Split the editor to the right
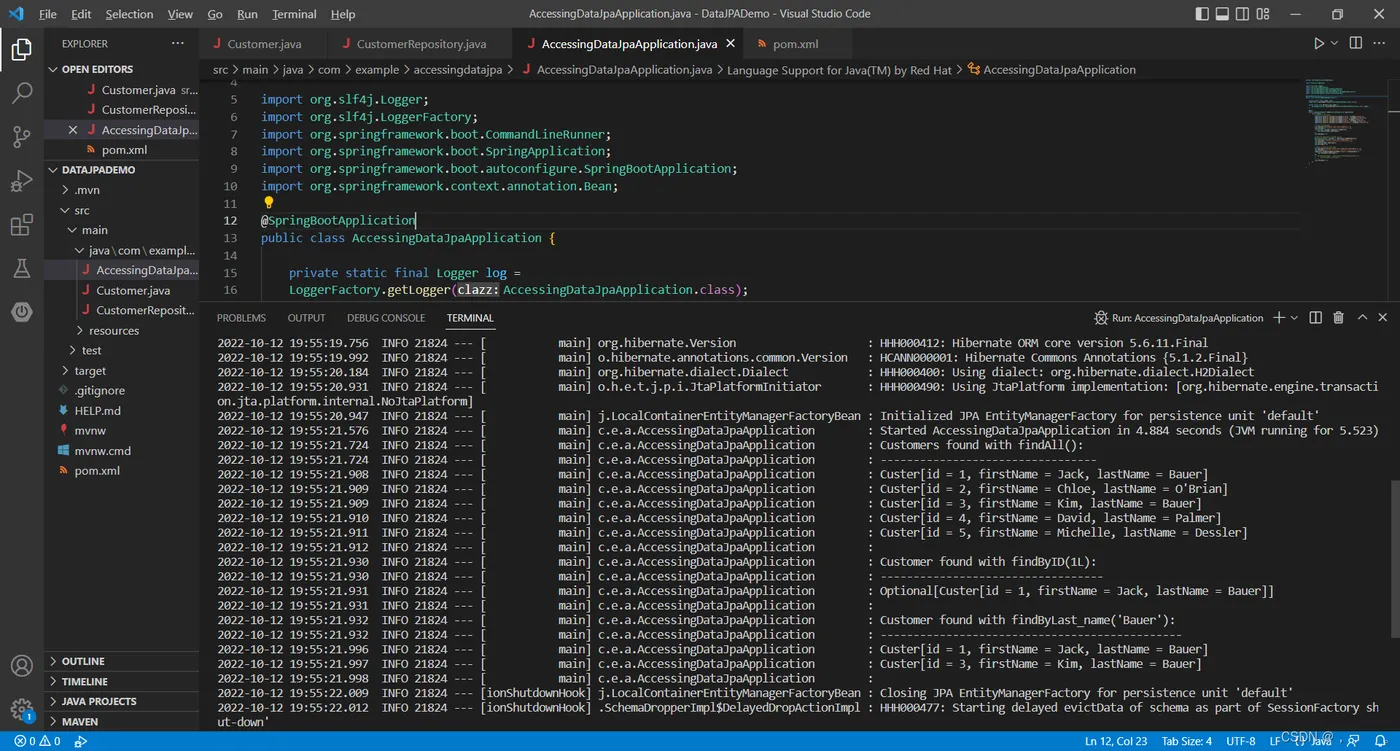1400x751 pixels. (1356, 44)
